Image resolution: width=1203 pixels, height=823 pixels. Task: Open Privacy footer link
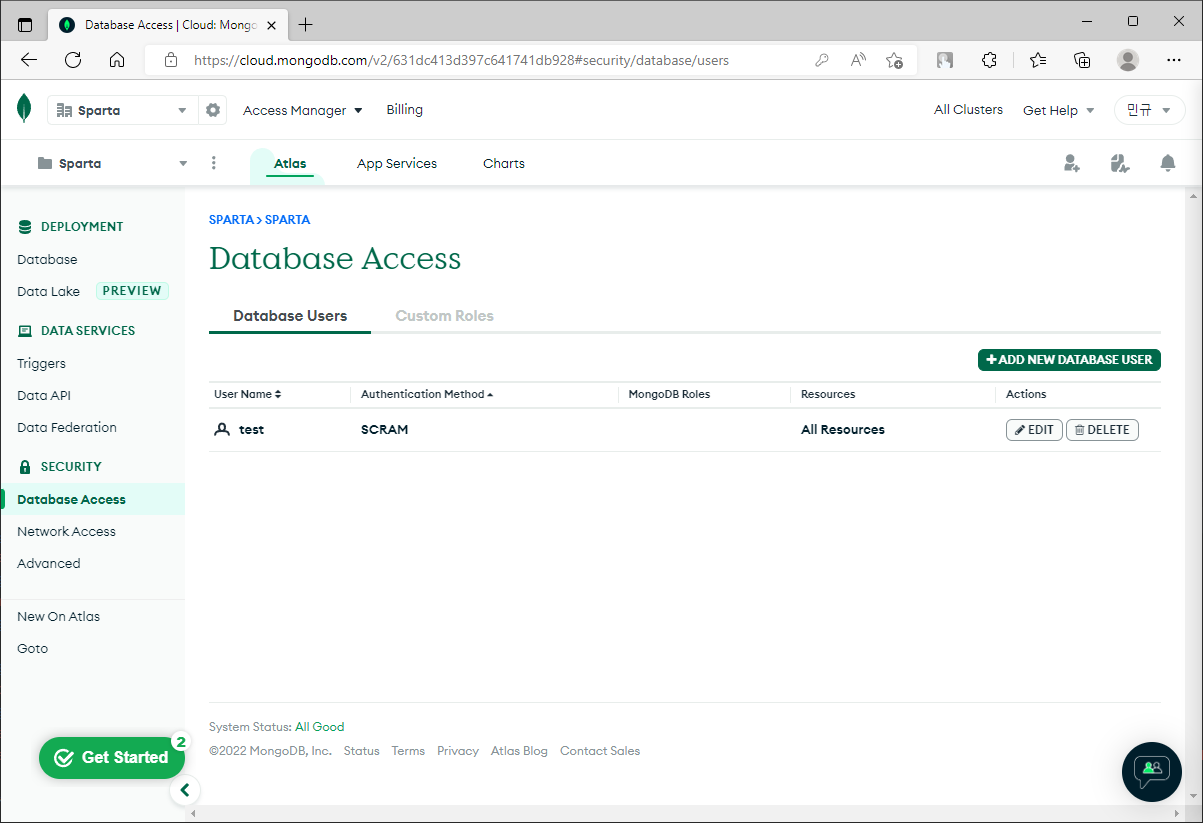pyautogui.click(x=458, y=751)
